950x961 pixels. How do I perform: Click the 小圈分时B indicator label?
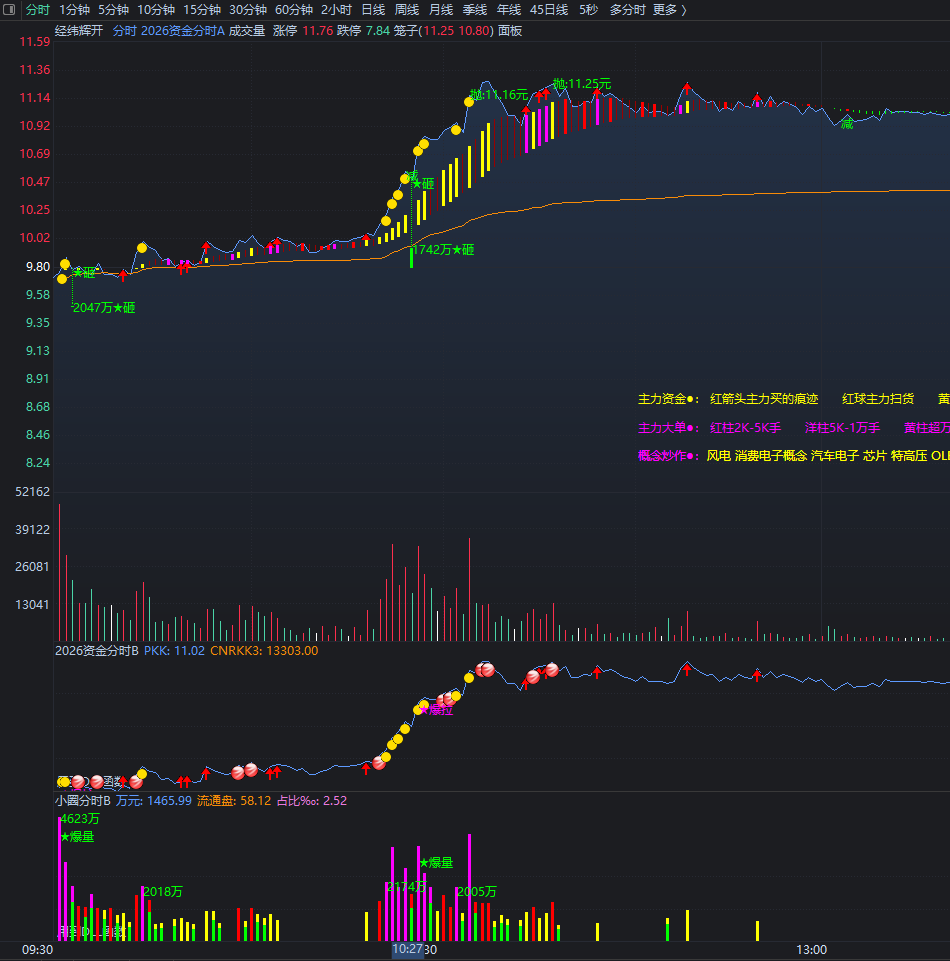(83, 801)
